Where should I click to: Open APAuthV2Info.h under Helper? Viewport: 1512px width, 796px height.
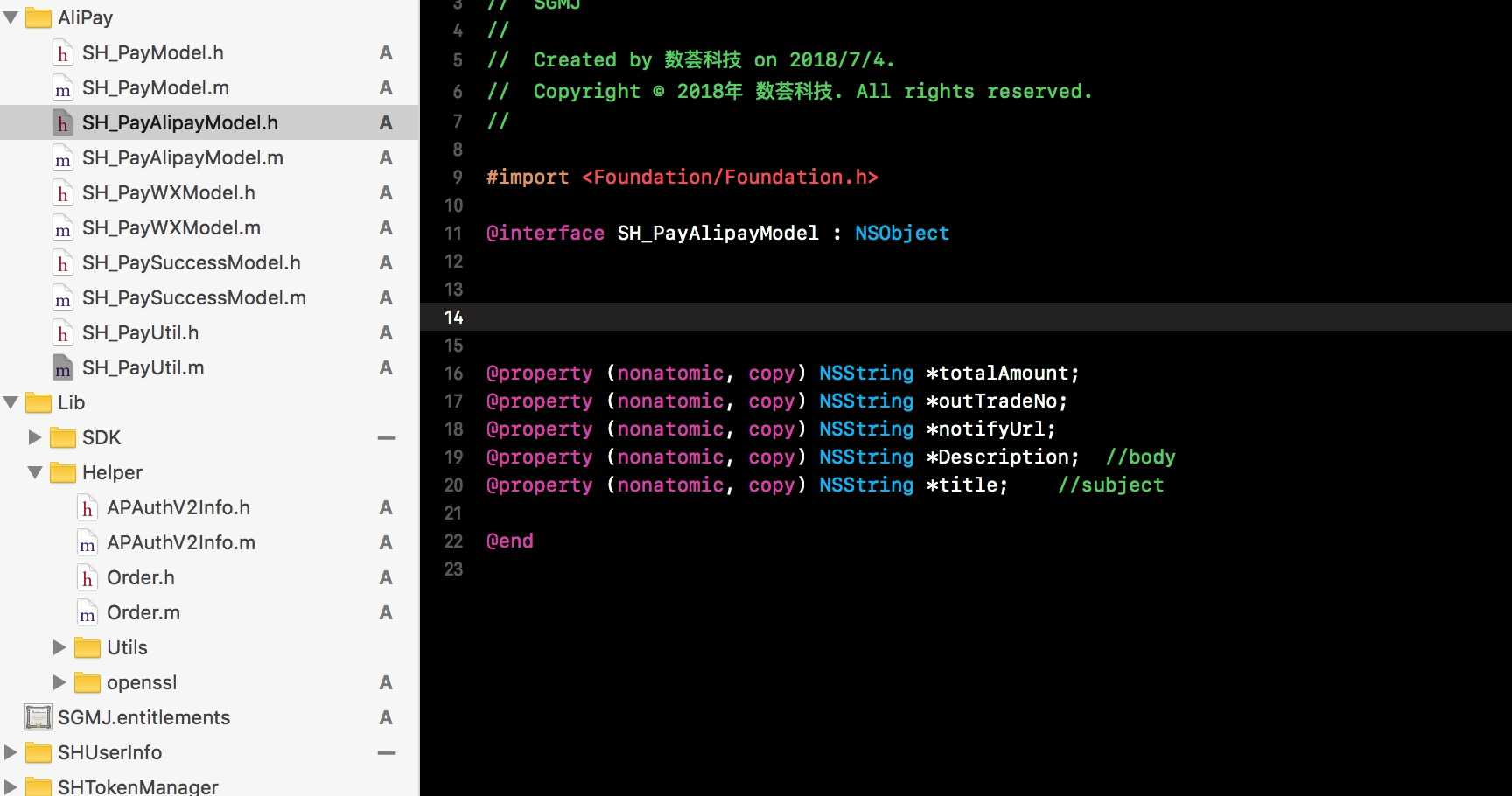[178, 507]
